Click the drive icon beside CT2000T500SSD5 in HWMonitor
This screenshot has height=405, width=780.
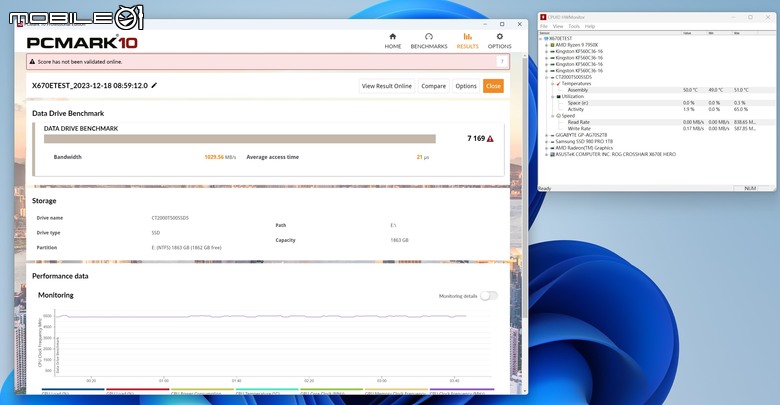pyautogui.click(x=552, y=77)
